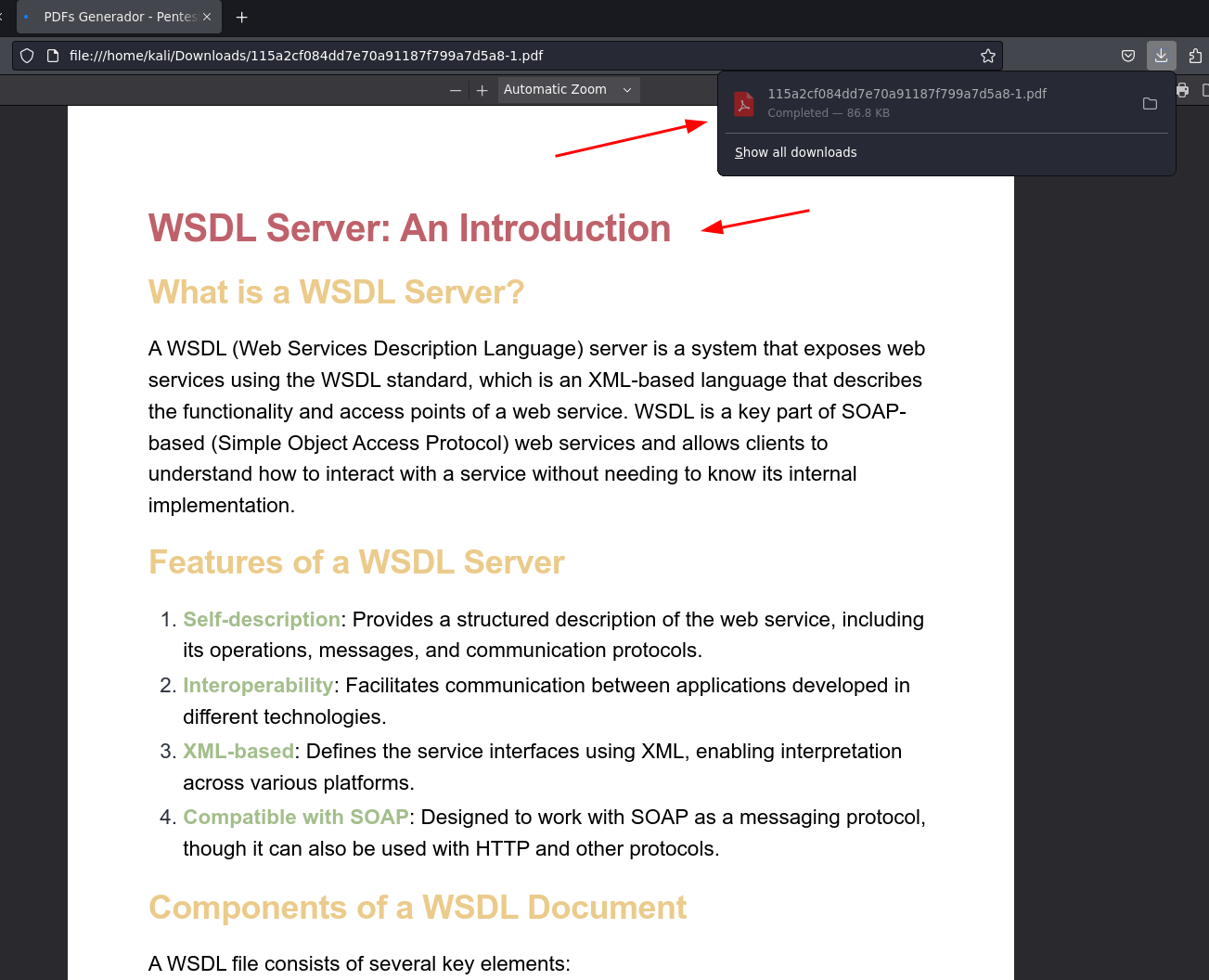Click Show all downloads
The height and width of the screenshot is (980, 1209).
(795, 152)
